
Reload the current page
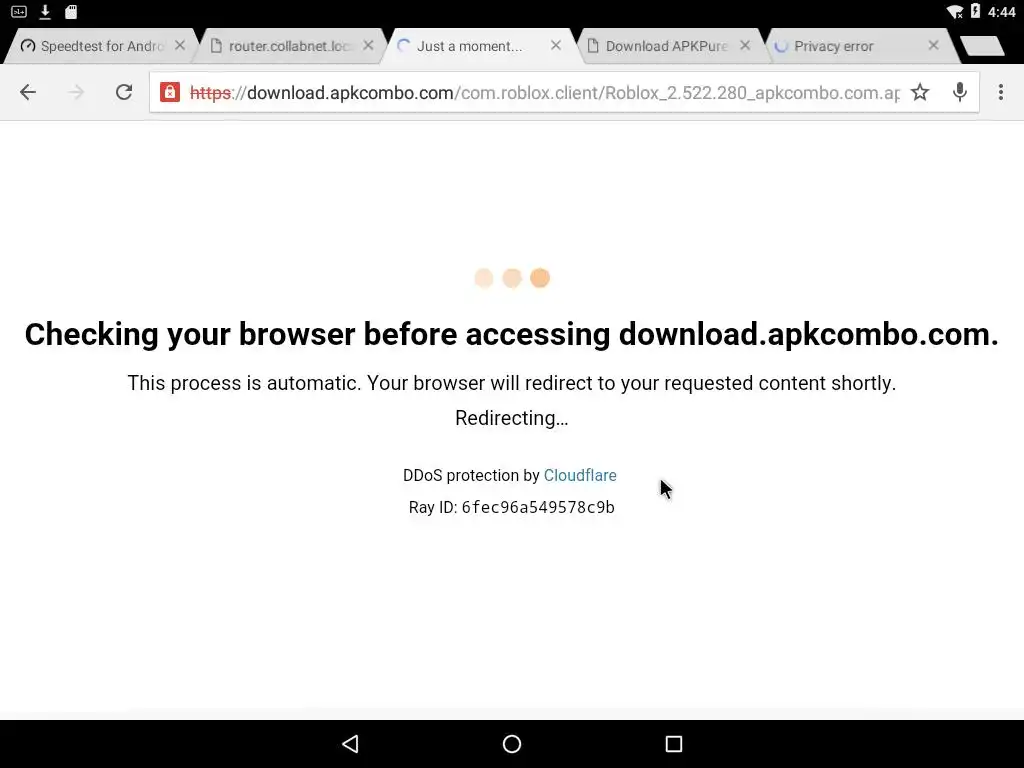click(124, 92)
